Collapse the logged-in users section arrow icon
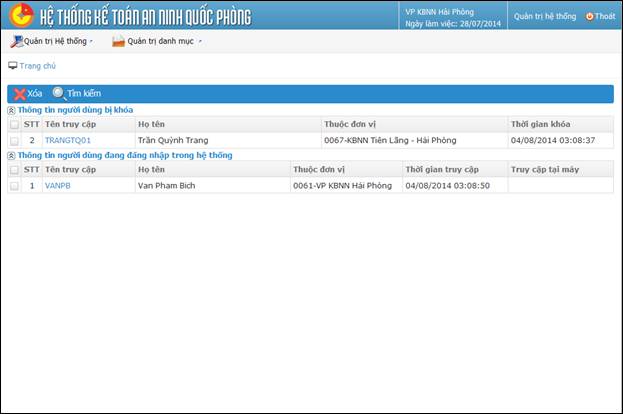Image resolution: width=623 pixels, height=414 pixels. pyautogui.click(x=12, y=156)
